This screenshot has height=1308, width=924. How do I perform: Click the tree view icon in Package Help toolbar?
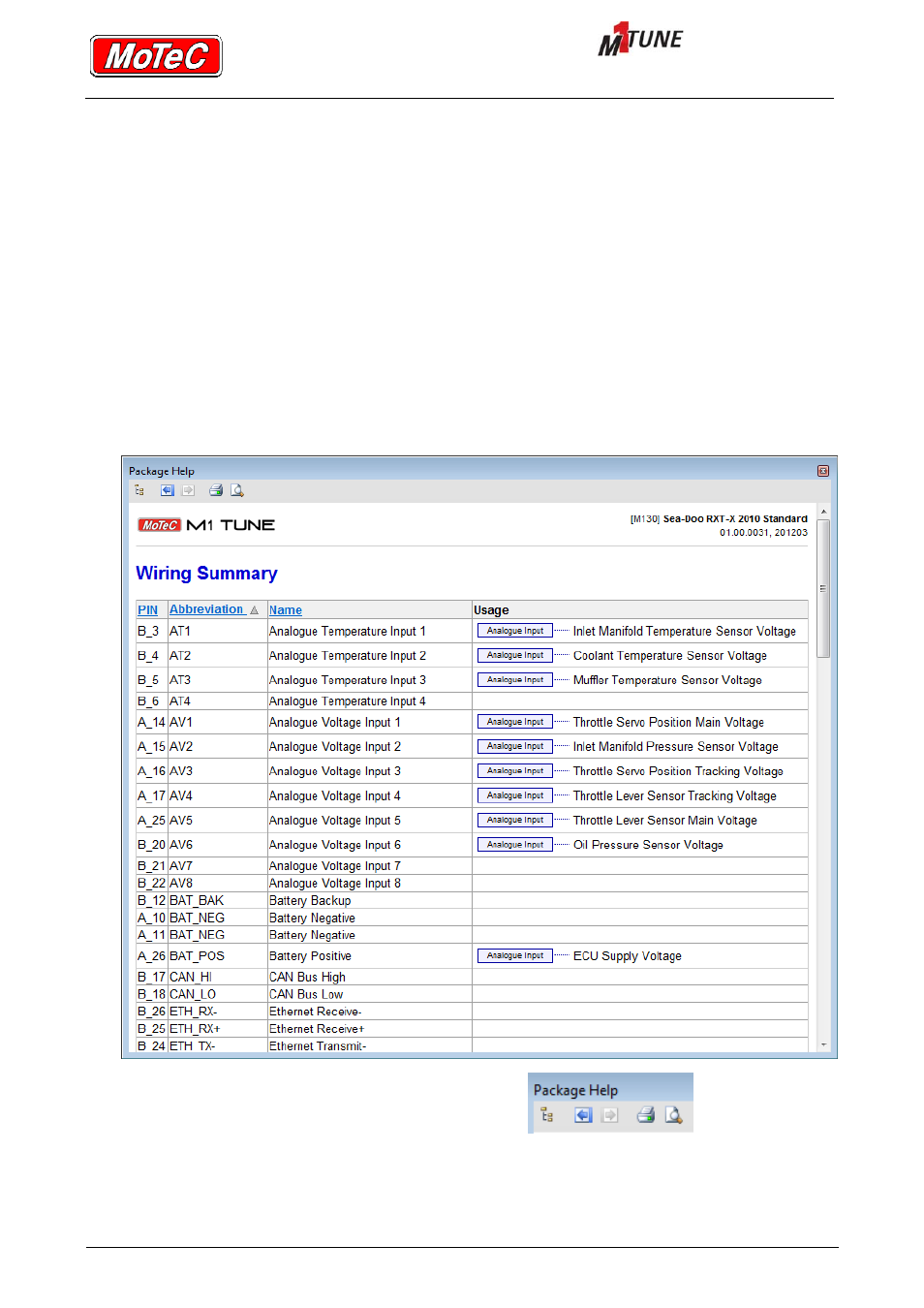[x=139, y=490]
